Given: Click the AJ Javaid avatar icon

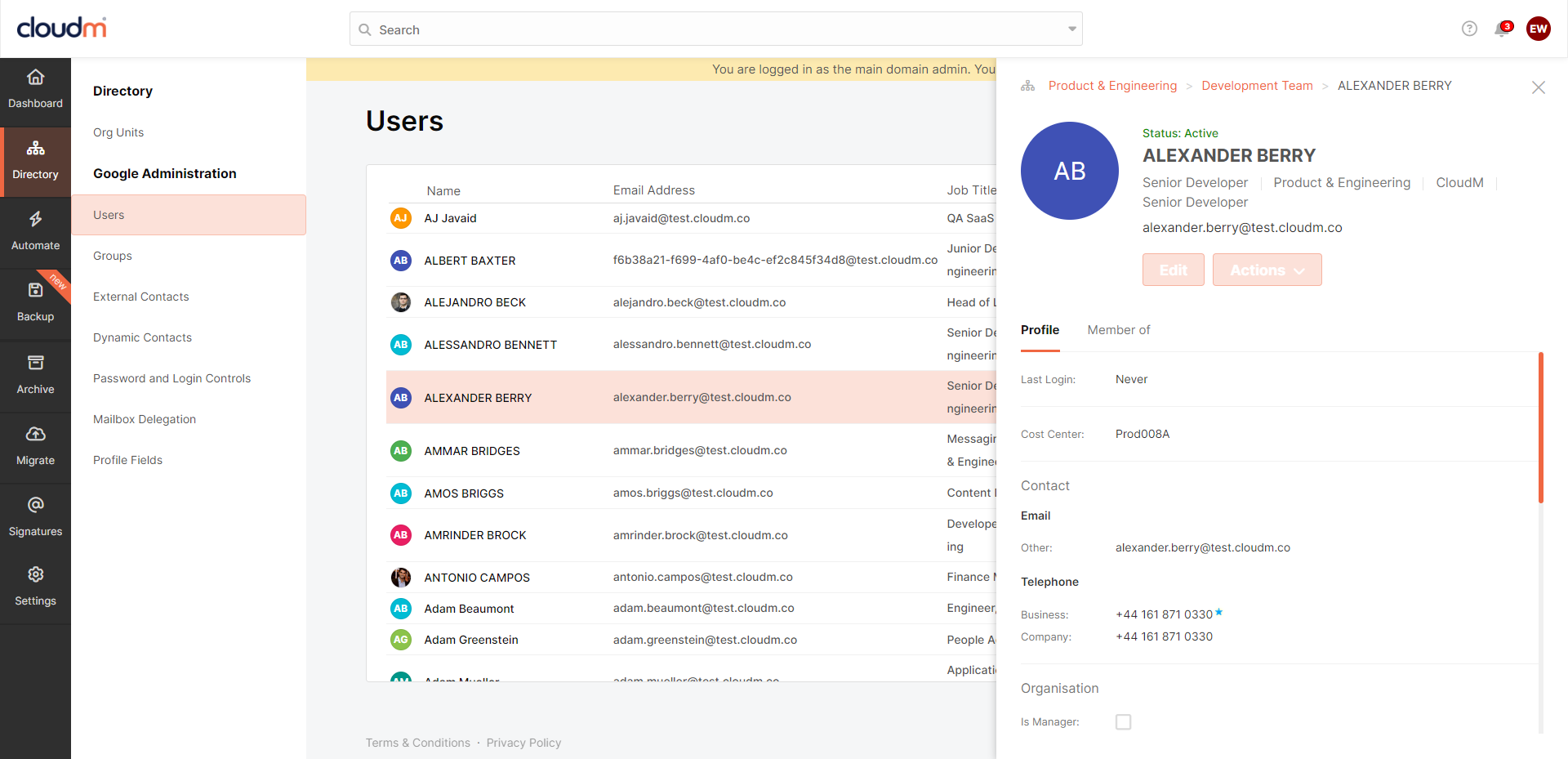Looking at the screenshot, I should (x=400, y=218).
